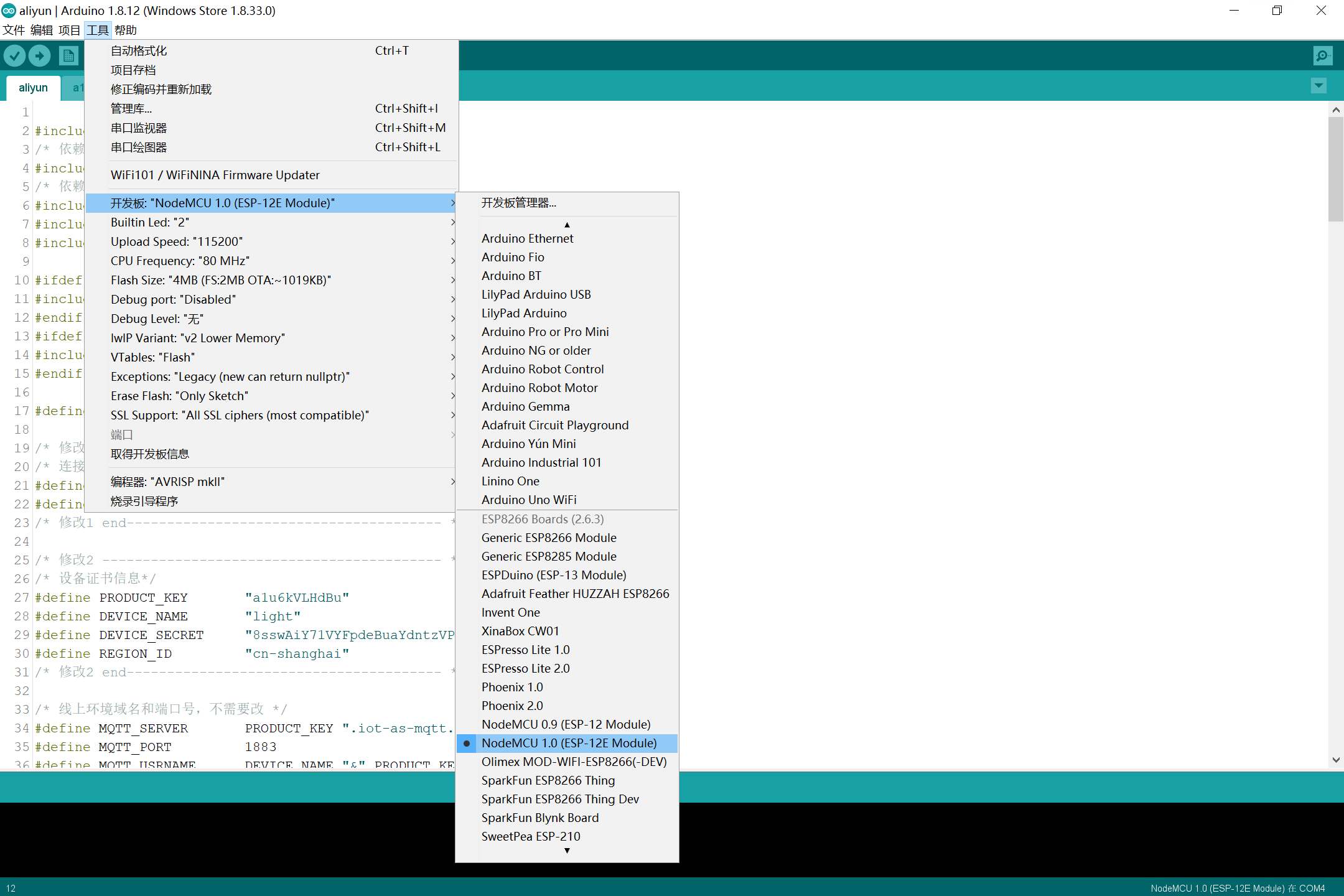
Task: Open the Serial Monitor magnifier icon
Action: click(1322, 56)
